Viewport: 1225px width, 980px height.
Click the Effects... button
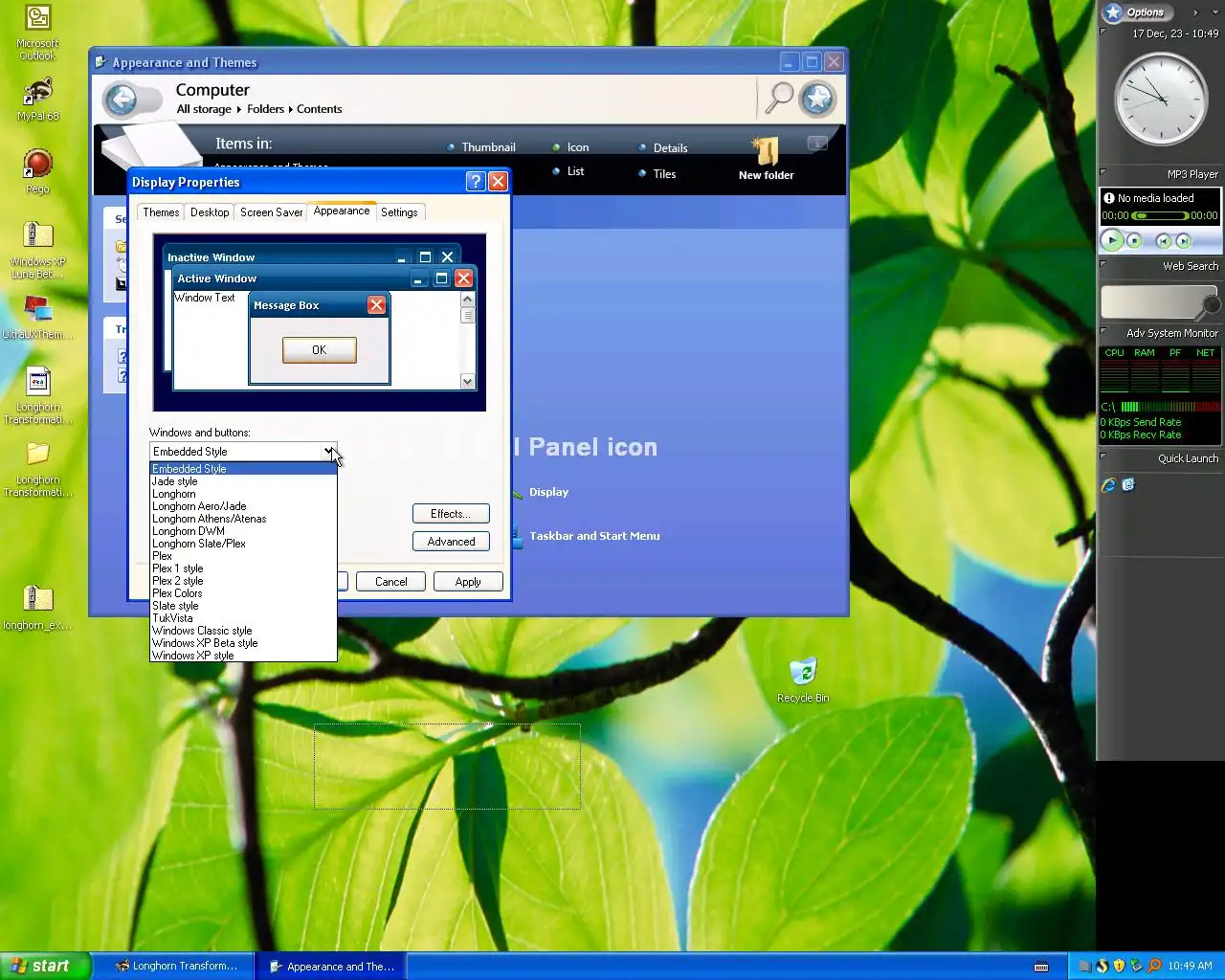(x=451, y=514)
